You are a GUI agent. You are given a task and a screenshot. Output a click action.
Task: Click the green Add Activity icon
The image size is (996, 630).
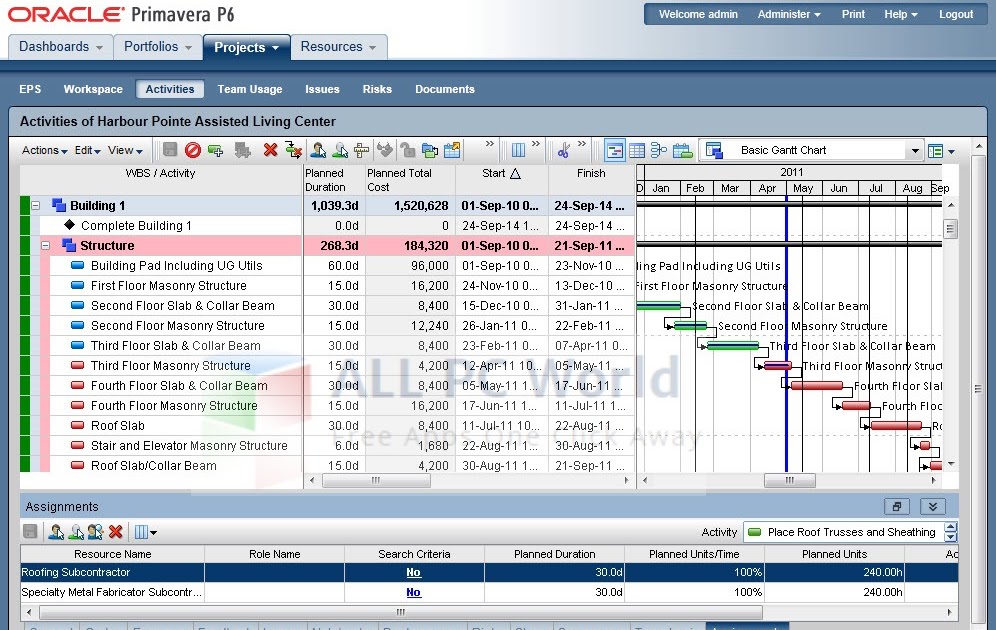pos(216,151)
